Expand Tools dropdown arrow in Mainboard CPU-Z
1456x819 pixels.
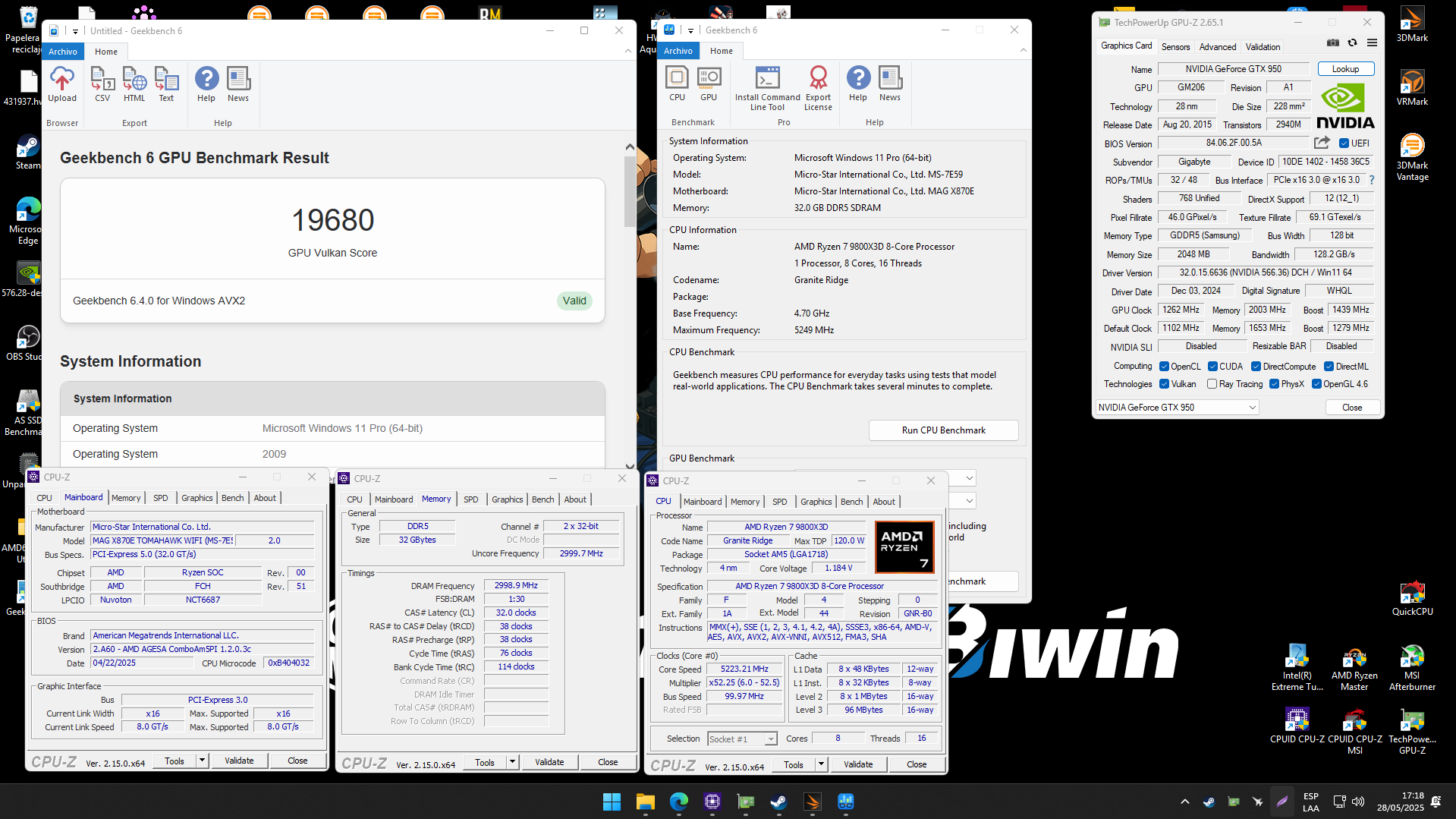202,761
